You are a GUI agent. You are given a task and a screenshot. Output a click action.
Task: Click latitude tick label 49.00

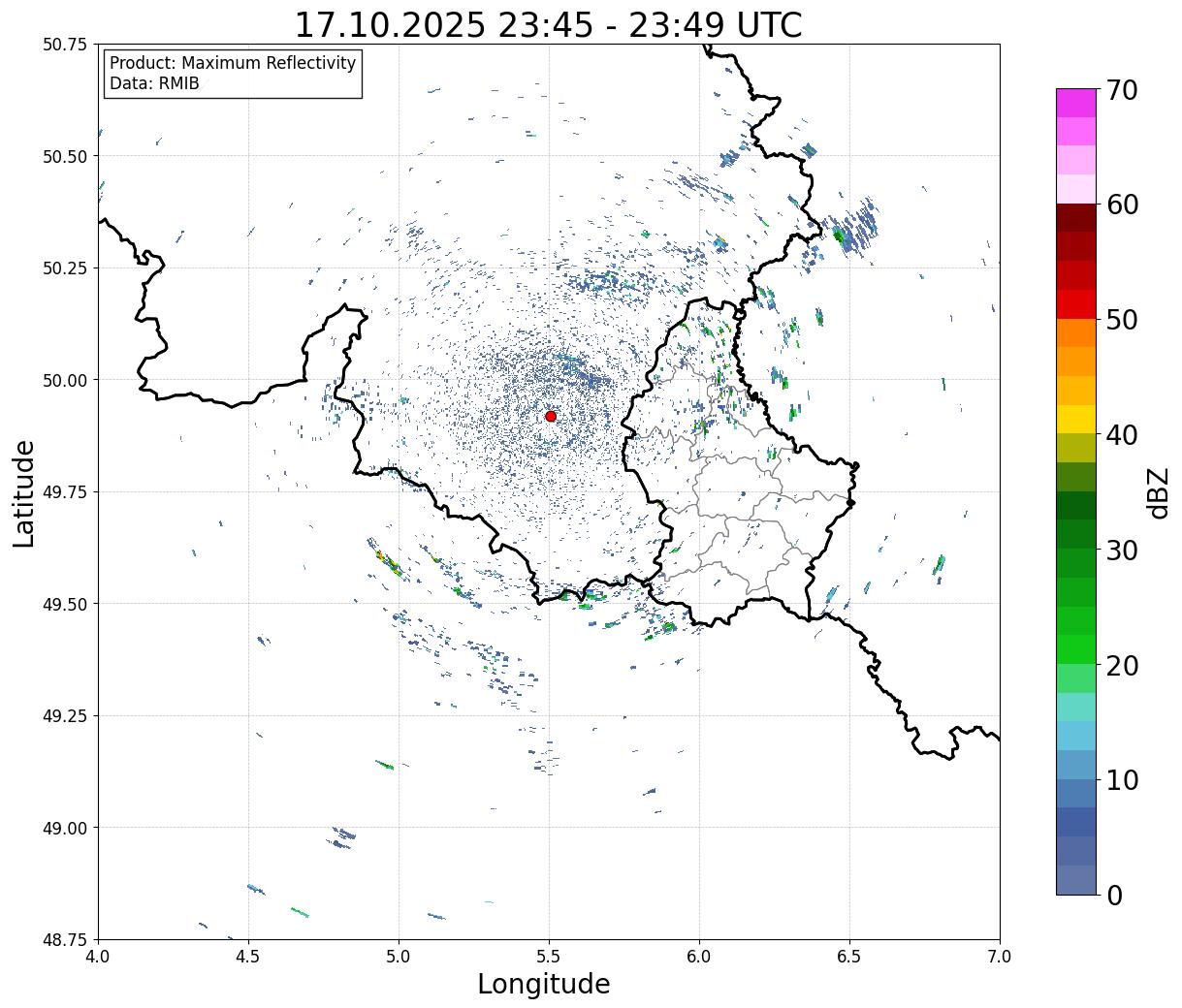pos(67,828)
